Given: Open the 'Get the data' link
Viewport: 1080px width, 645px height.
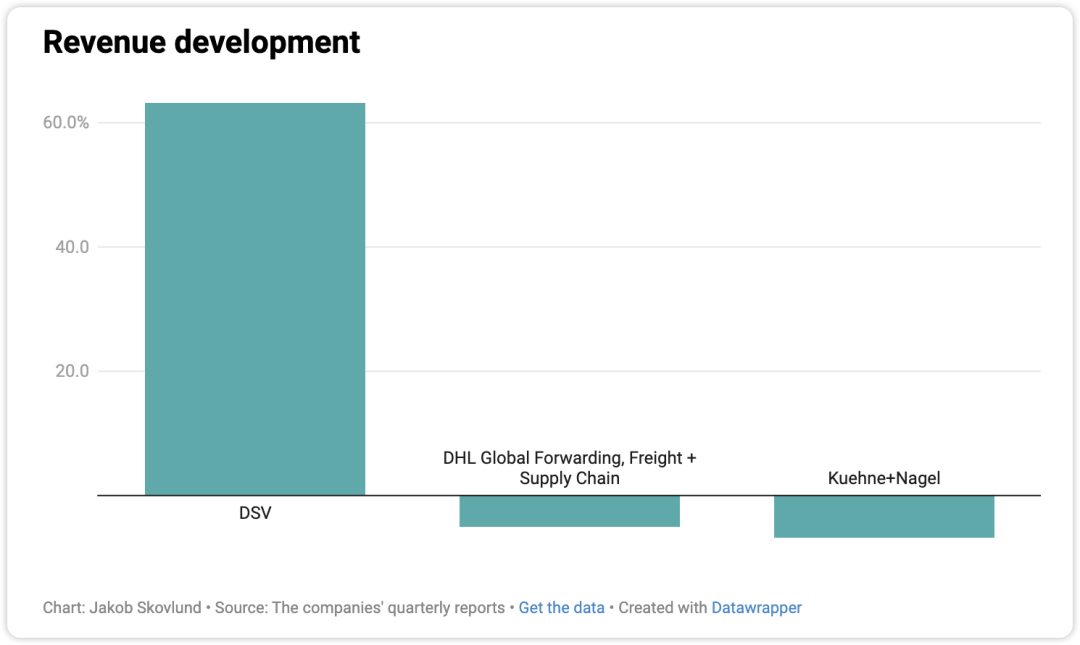Looking at the screenshot, I should pyautogui.click(x=561, y=608).
